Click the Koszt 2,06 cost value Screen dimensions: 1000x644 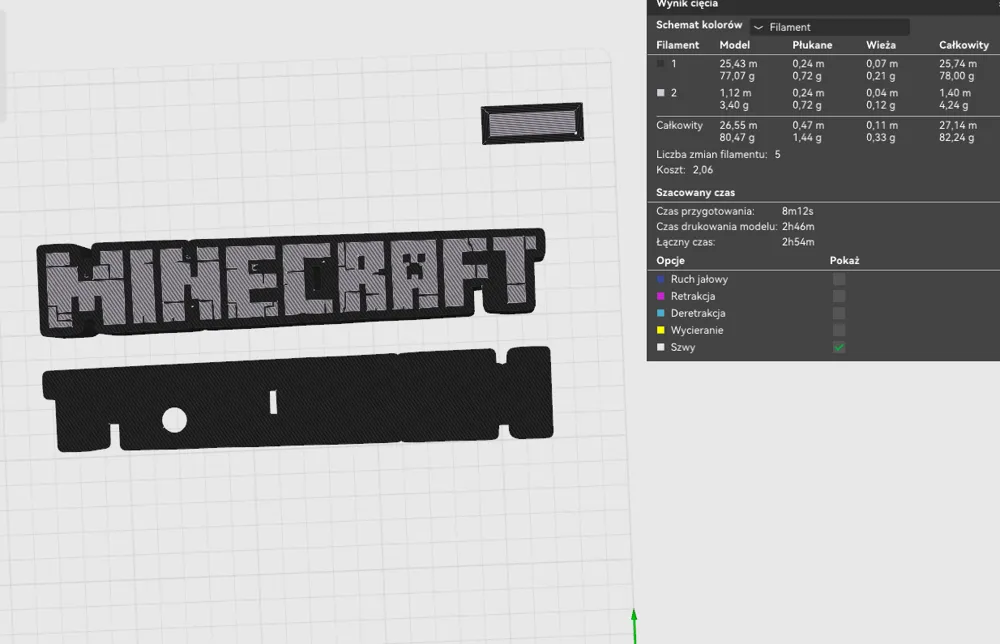pos(701,170)
